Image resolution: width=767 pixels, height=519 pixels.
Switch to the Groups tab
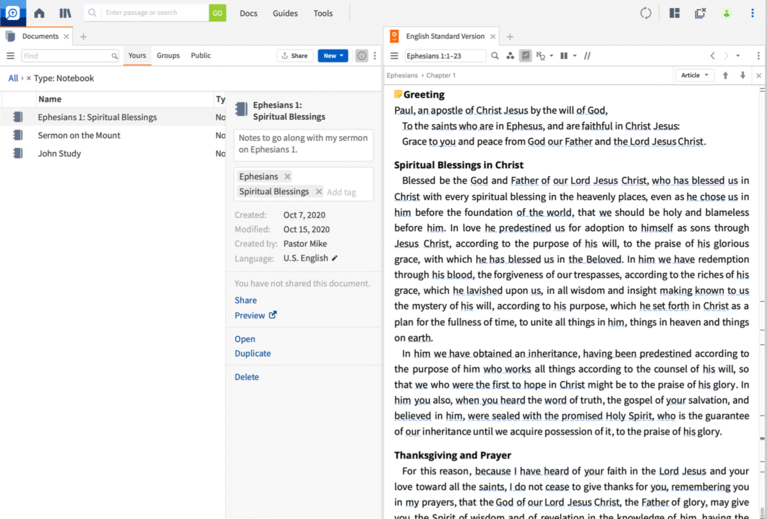click(168, 56)
